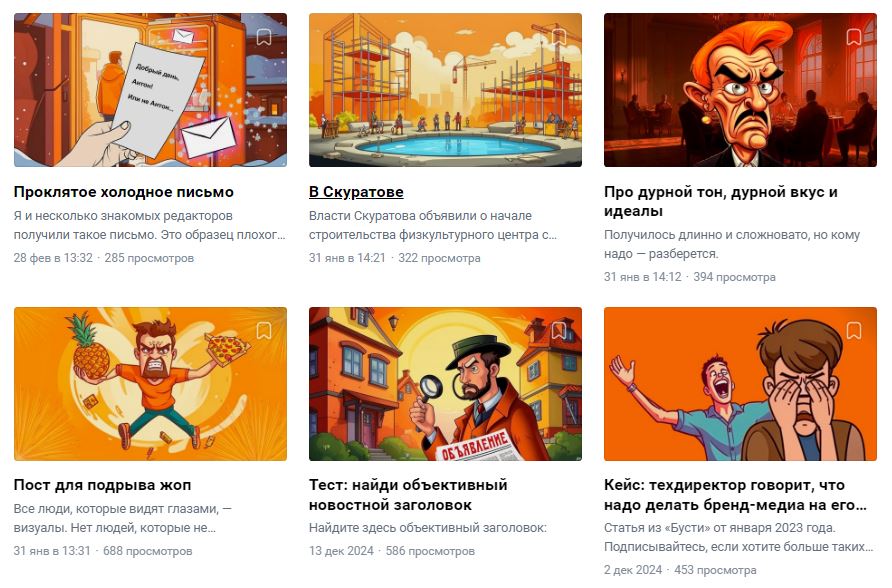The height and width of the screenshot is (588, 892).
Task: Open 'Тест: найди объективный новостной заголовок'
Action: pyautogui.click(x=408, y=495)
